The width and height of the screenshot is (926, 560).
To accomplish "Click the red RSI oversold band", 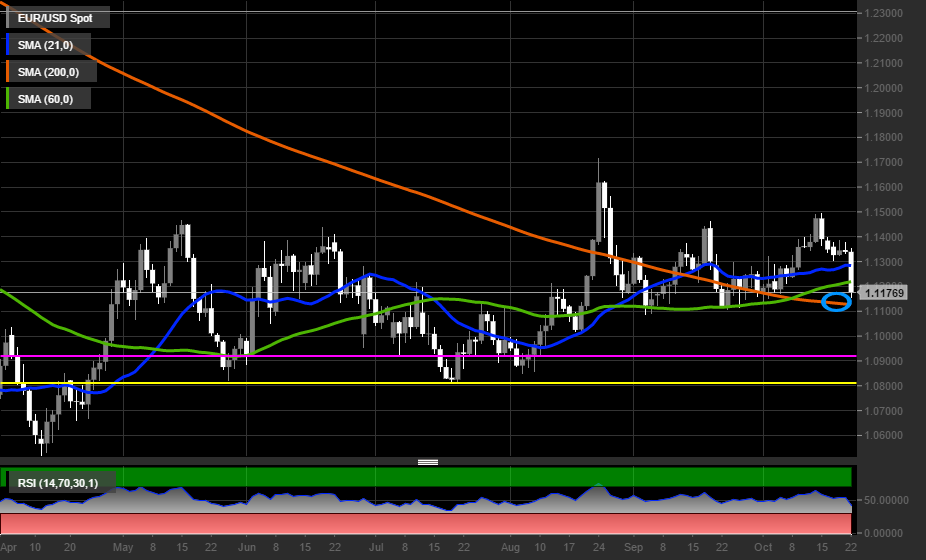I will coord(400,524).
